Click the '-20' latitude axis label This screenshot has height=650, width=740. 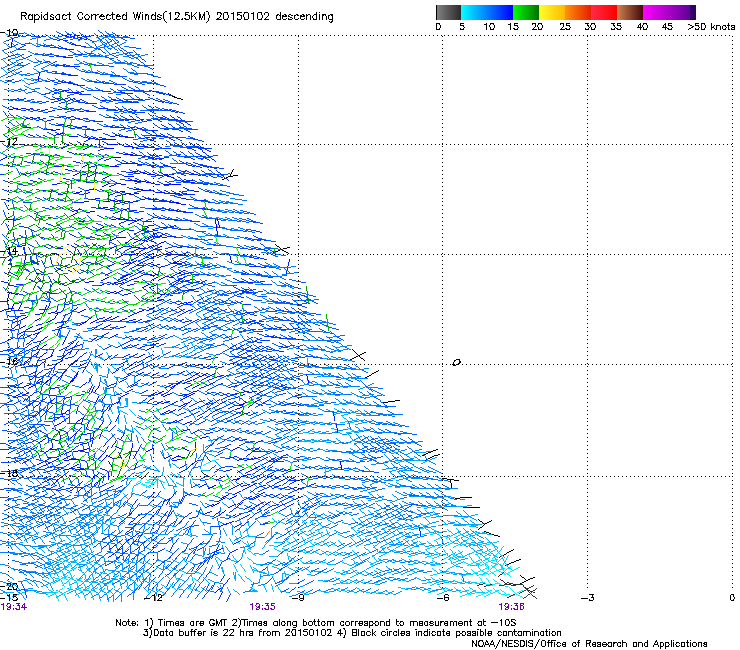9,586
